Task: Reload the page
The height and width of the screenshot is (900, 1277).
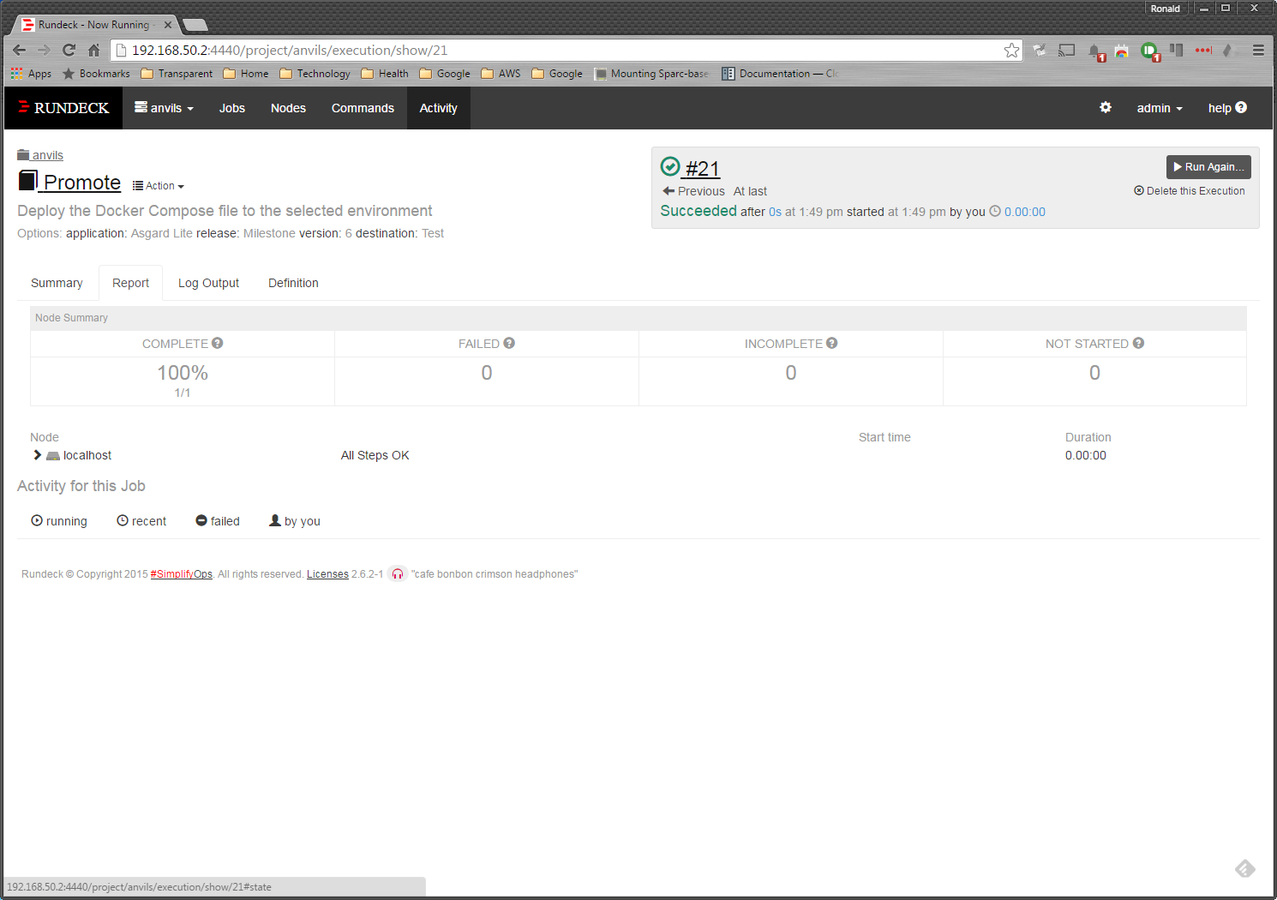Action: pyautogui.click(x=69, y=50)
